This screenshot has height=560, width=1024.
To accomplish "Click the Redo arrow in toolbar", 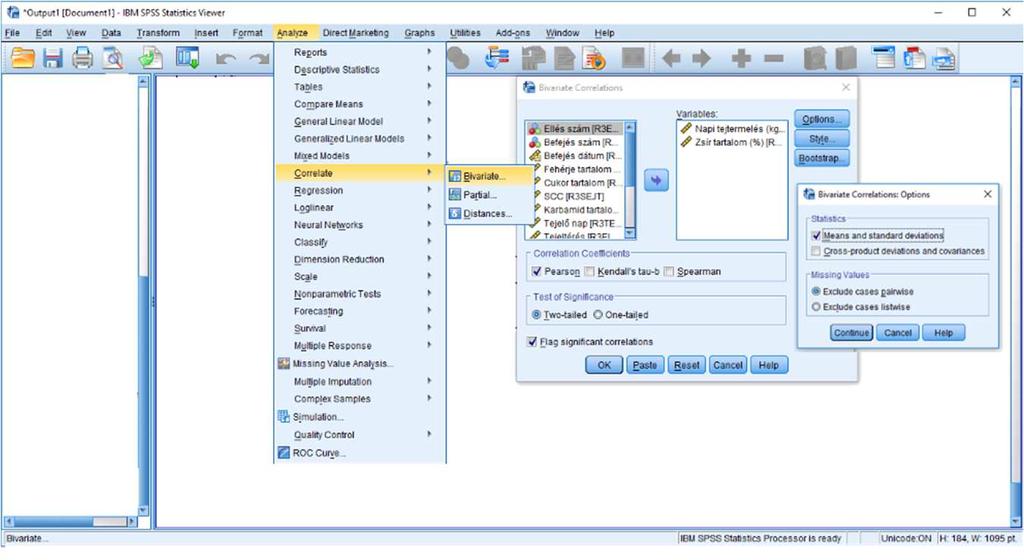I will click(259, 59).
